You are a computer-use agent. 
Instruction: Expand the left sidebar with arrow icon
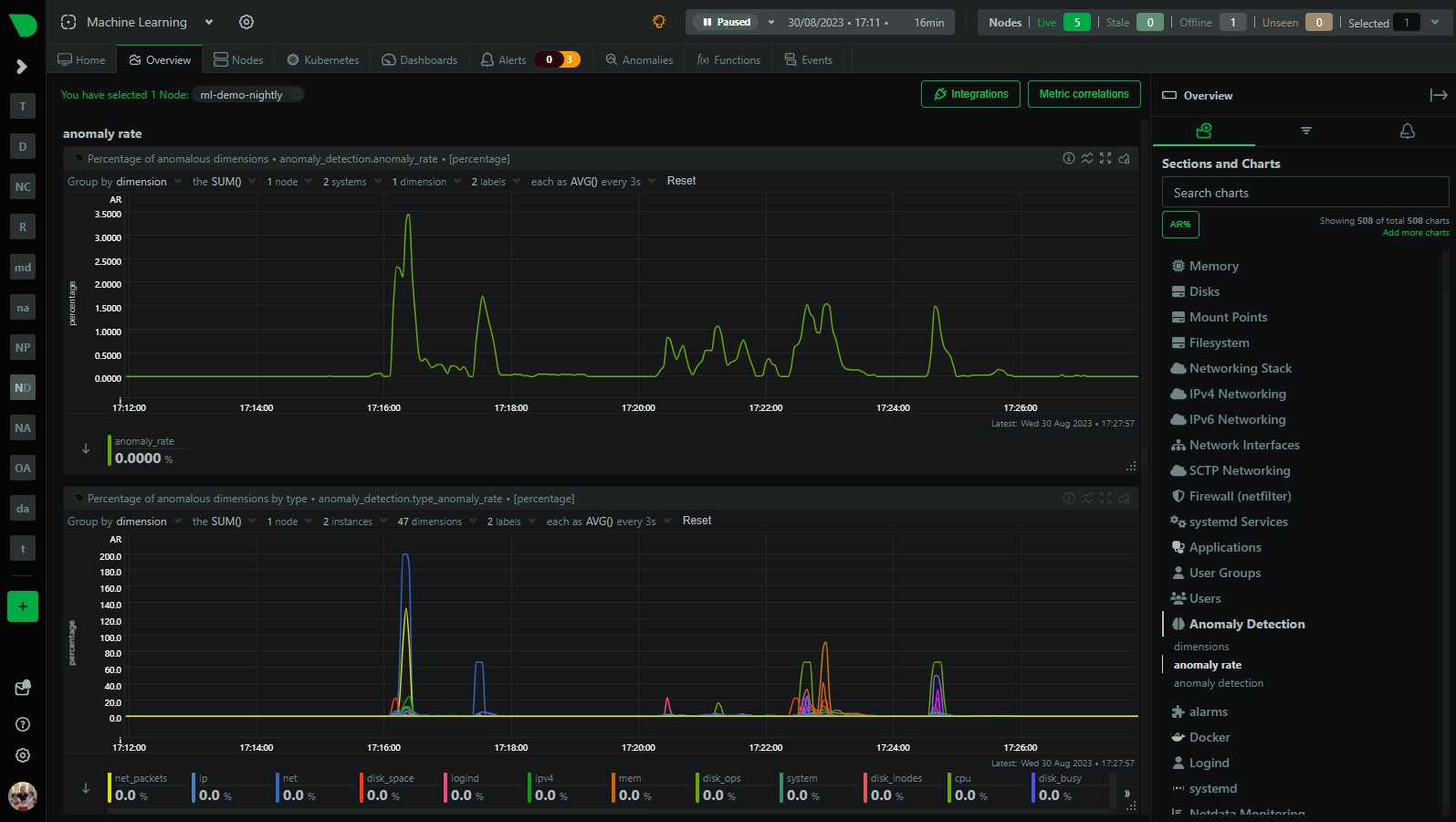click(x=22, y=67)
